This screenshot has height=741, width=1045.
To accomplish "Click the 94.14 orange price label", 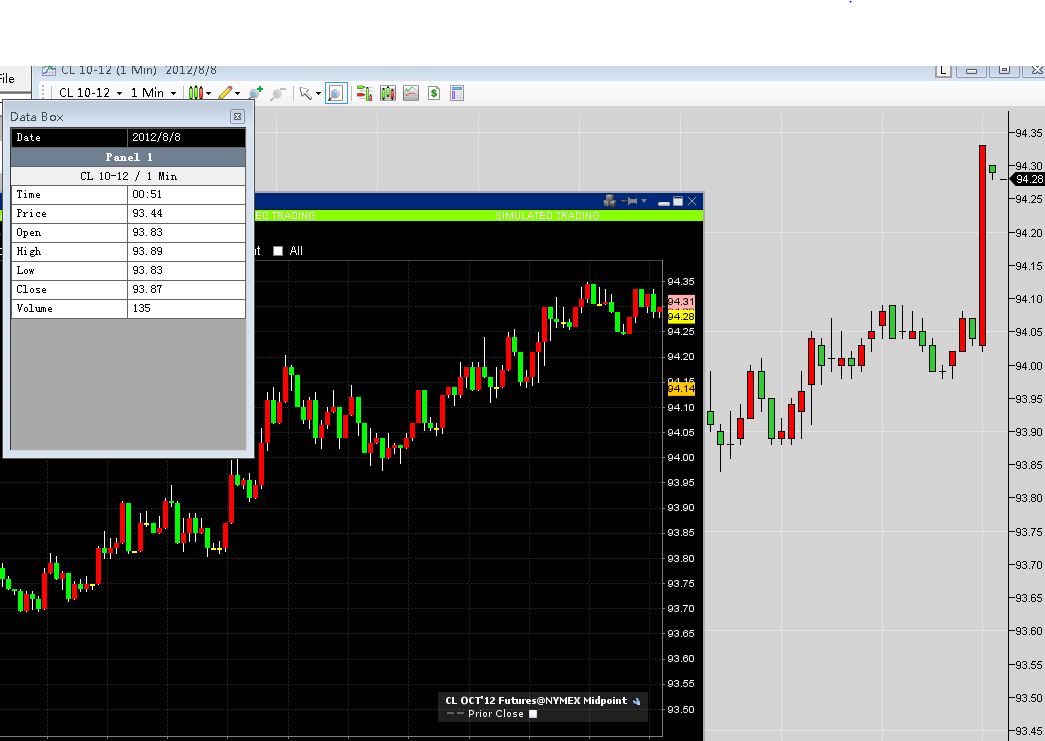I will (681, 388).
